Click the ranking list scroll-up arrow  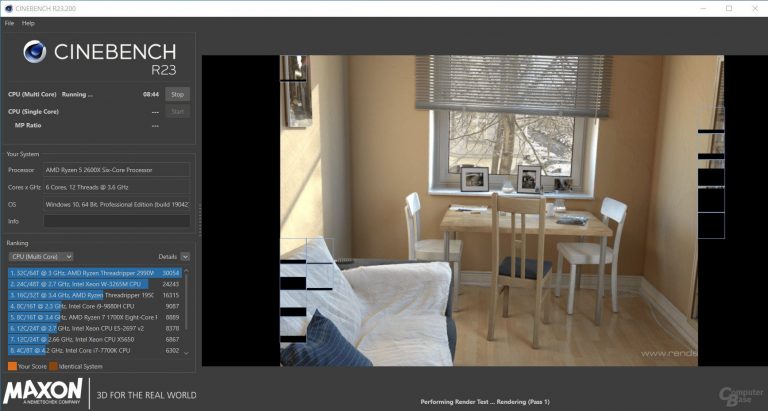(x=186, y=271)
